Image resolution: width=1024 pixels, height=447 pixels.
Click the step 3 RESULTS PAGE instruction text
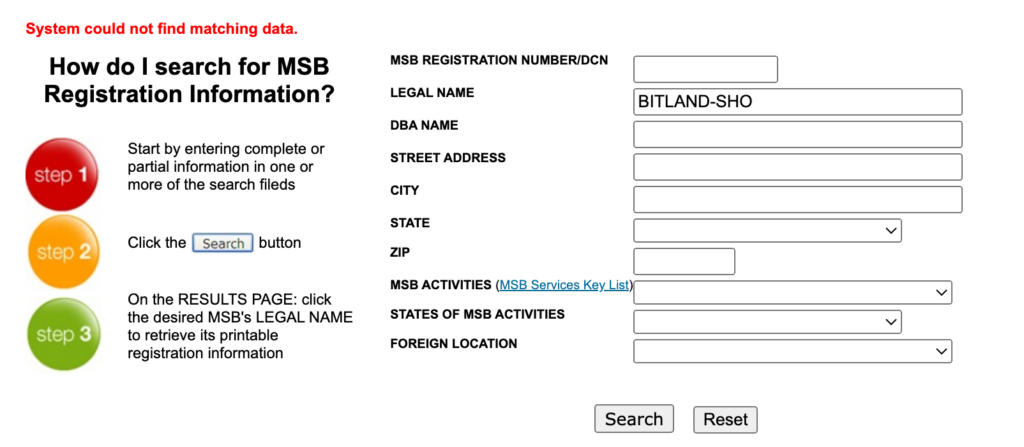(x=240, y=326)
